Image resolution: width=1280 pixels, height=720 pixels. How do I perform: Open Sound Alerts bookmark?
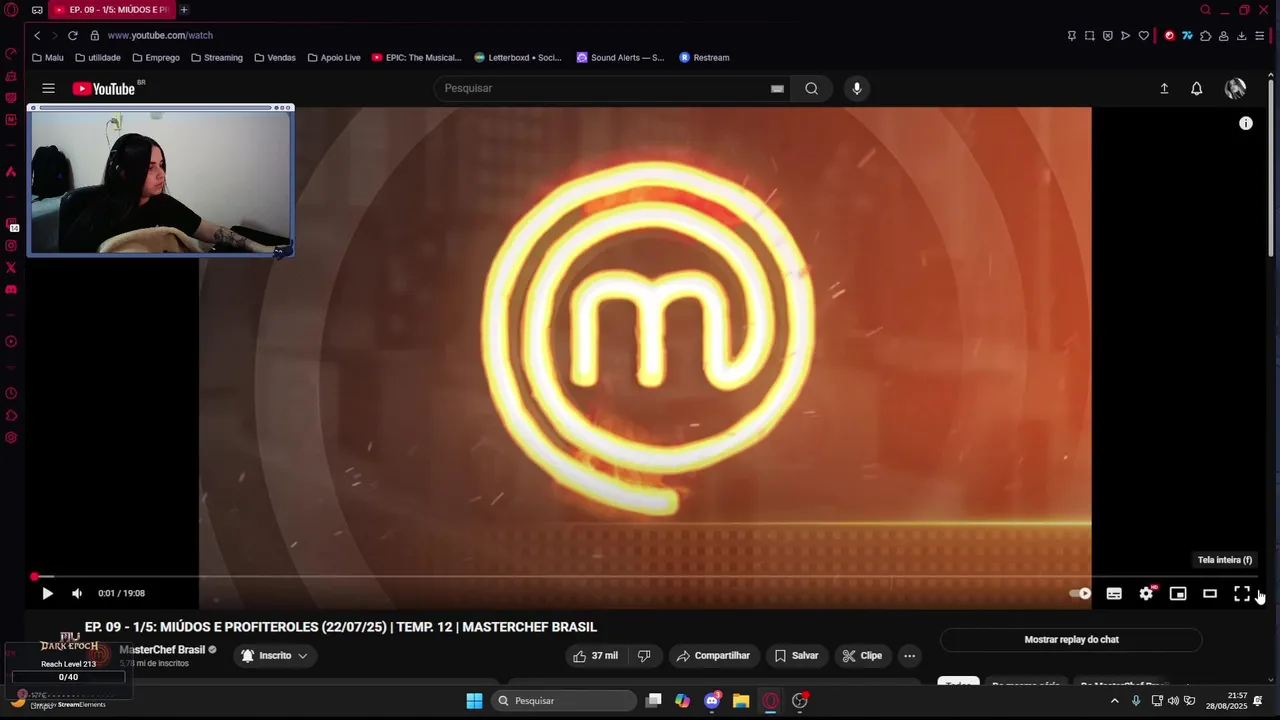point(620,58)
